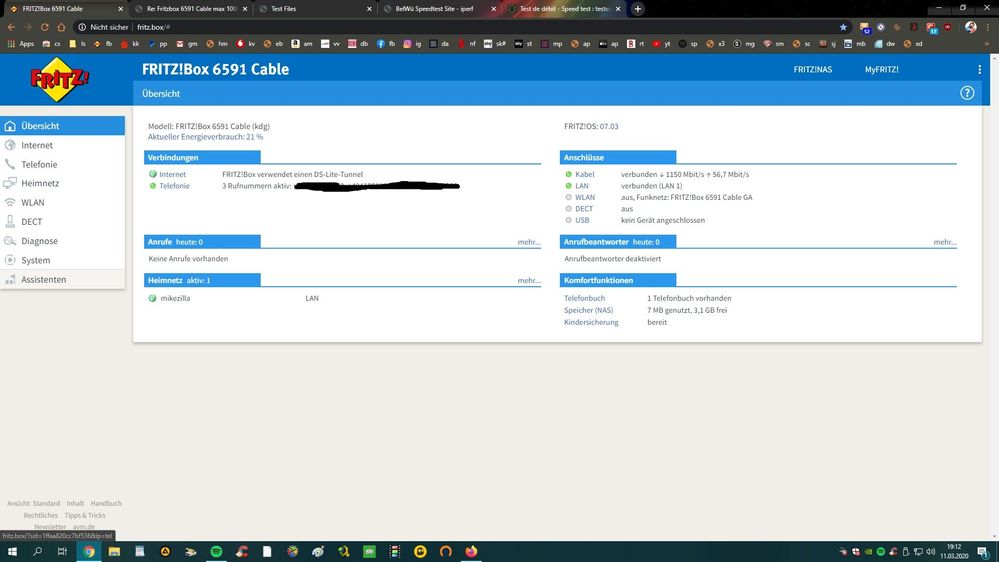Open MyFRITZ! link in header
The height and width of the screenshot is (562, 999).
point(881,69)
